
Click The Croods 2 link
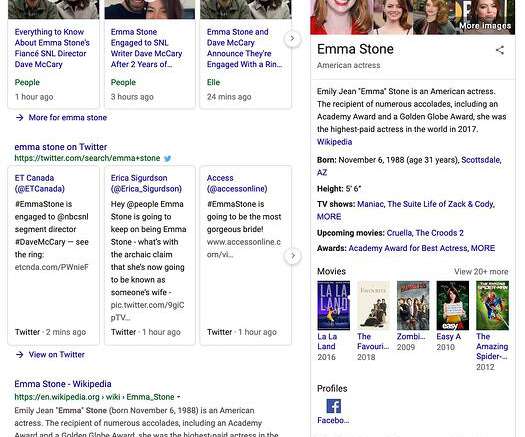pos(439,233)
